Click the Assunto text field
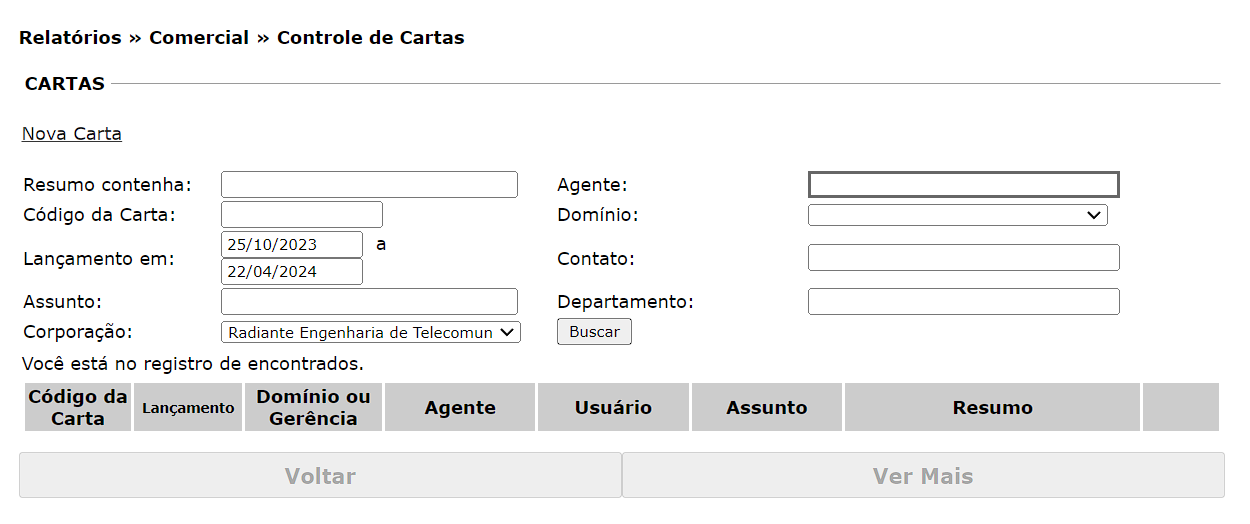 (369, 302)
